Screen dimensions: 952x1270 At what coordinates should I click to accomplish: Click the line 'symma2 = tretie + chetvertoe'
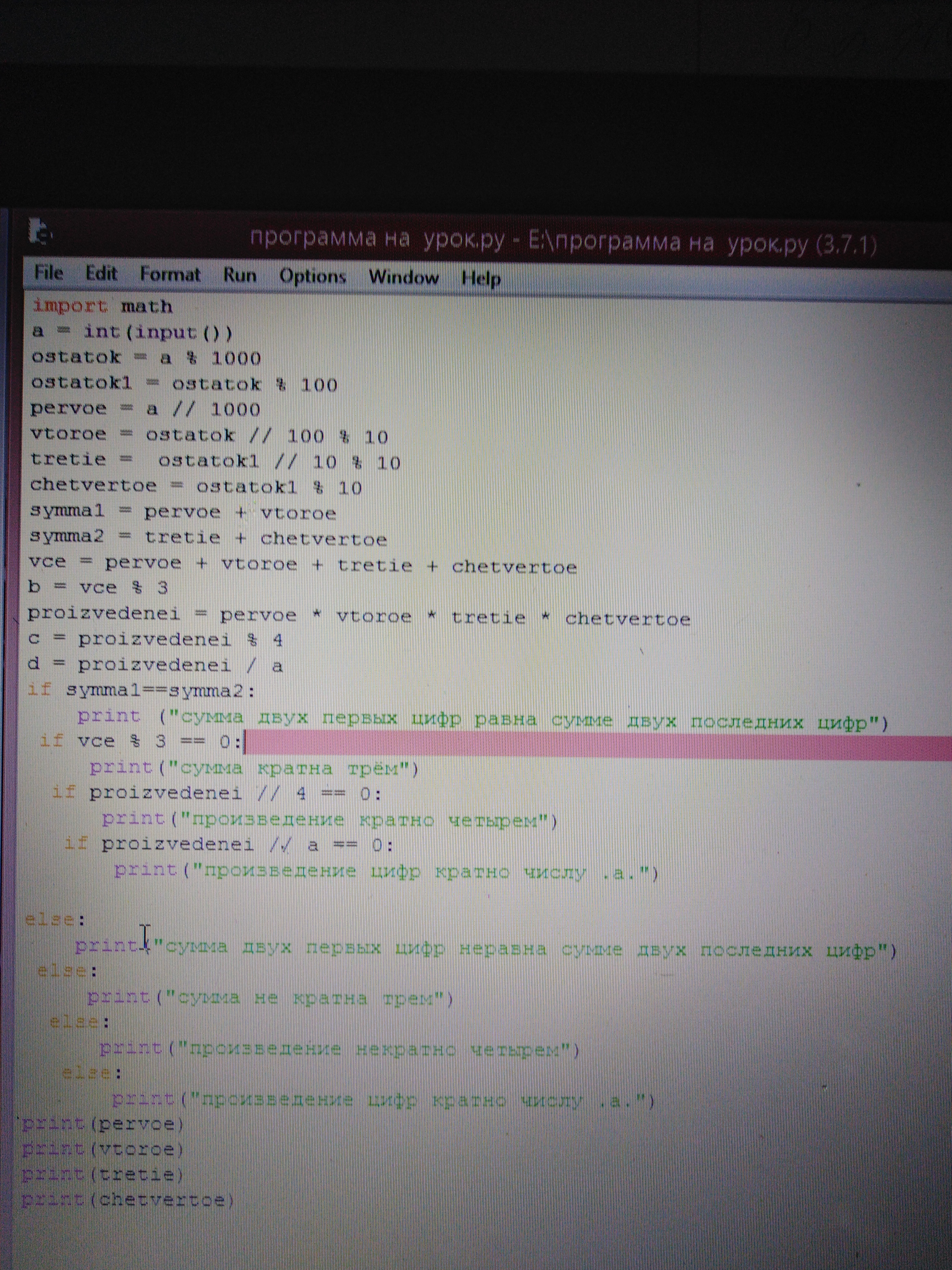pyautogui.click(x=208, y=538)
